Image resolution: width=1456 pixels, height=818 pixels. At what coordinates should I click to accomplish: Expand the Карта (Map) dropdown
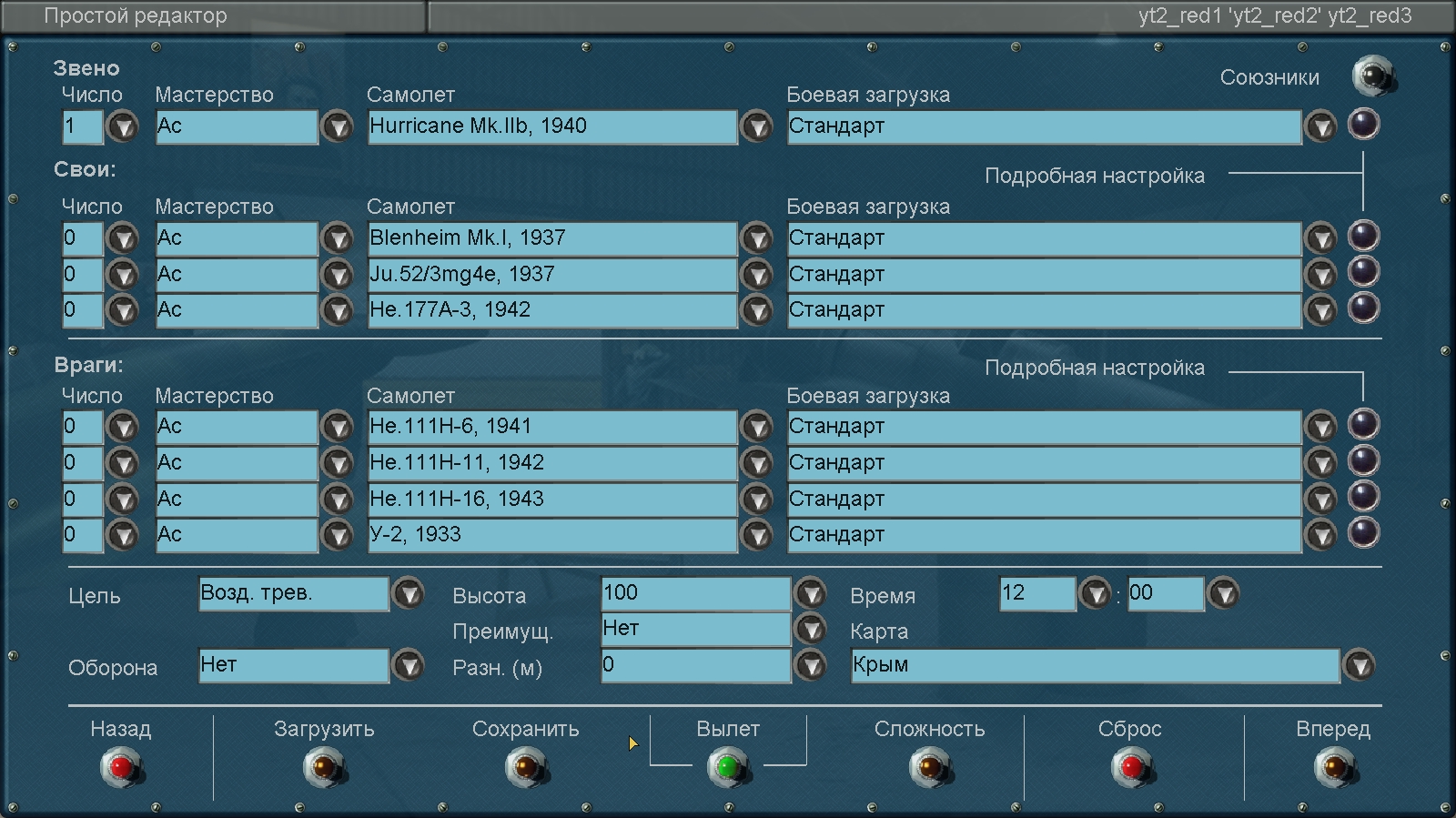point(1359,666)
